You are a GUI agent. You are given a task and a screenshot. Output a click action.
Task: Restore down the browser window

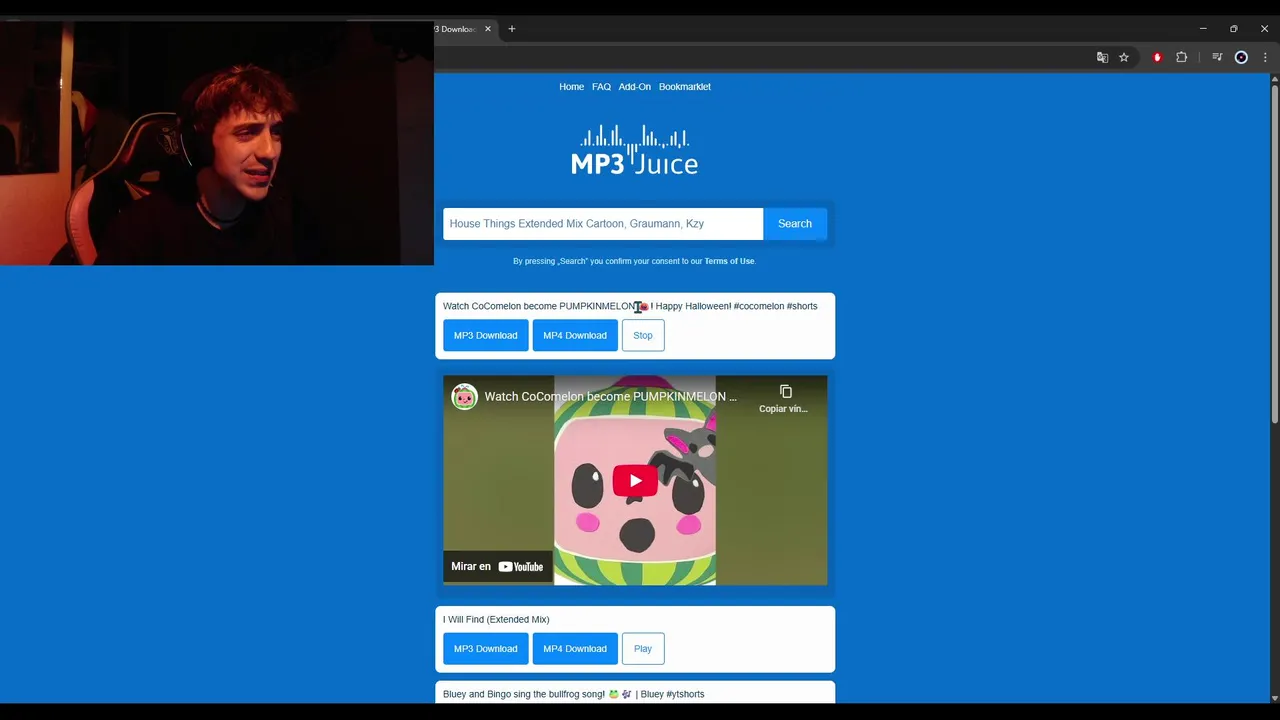pyautogui.click(x=1234, y=29)
